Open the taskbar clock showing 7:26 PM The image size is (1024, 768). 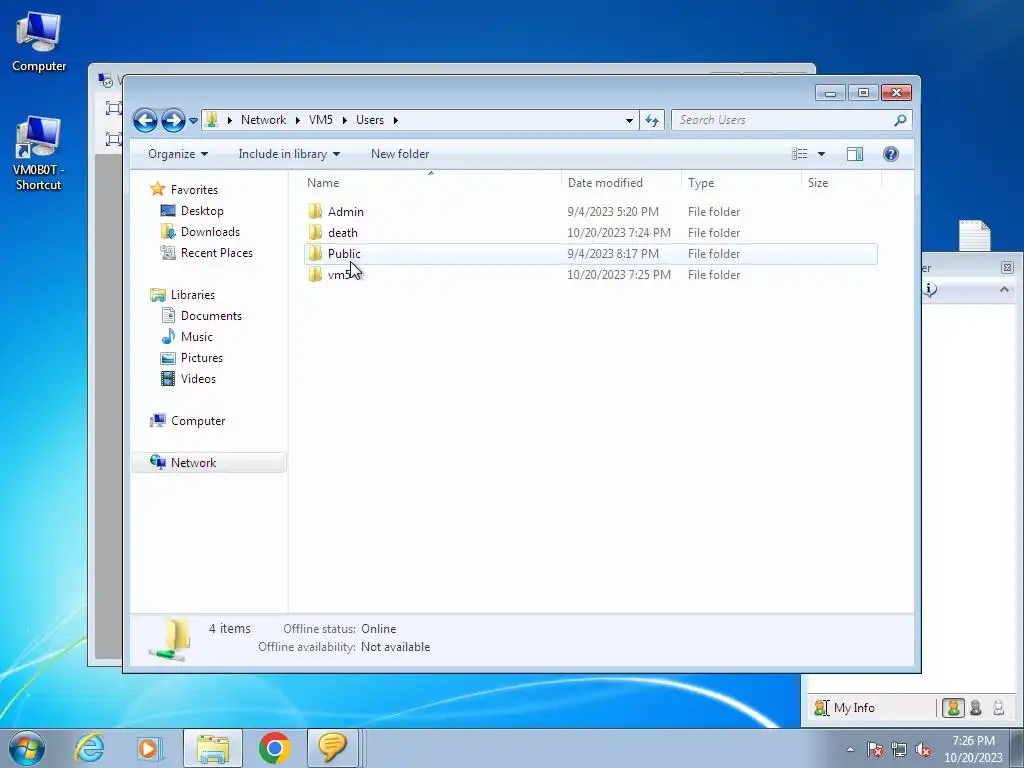pos(973,749)
